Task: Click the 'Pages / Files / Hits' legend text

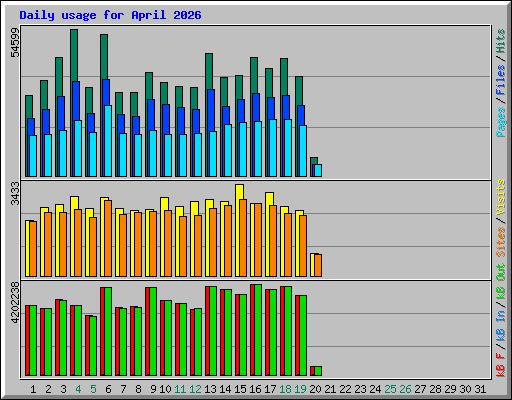Action: tap(500, 83)
